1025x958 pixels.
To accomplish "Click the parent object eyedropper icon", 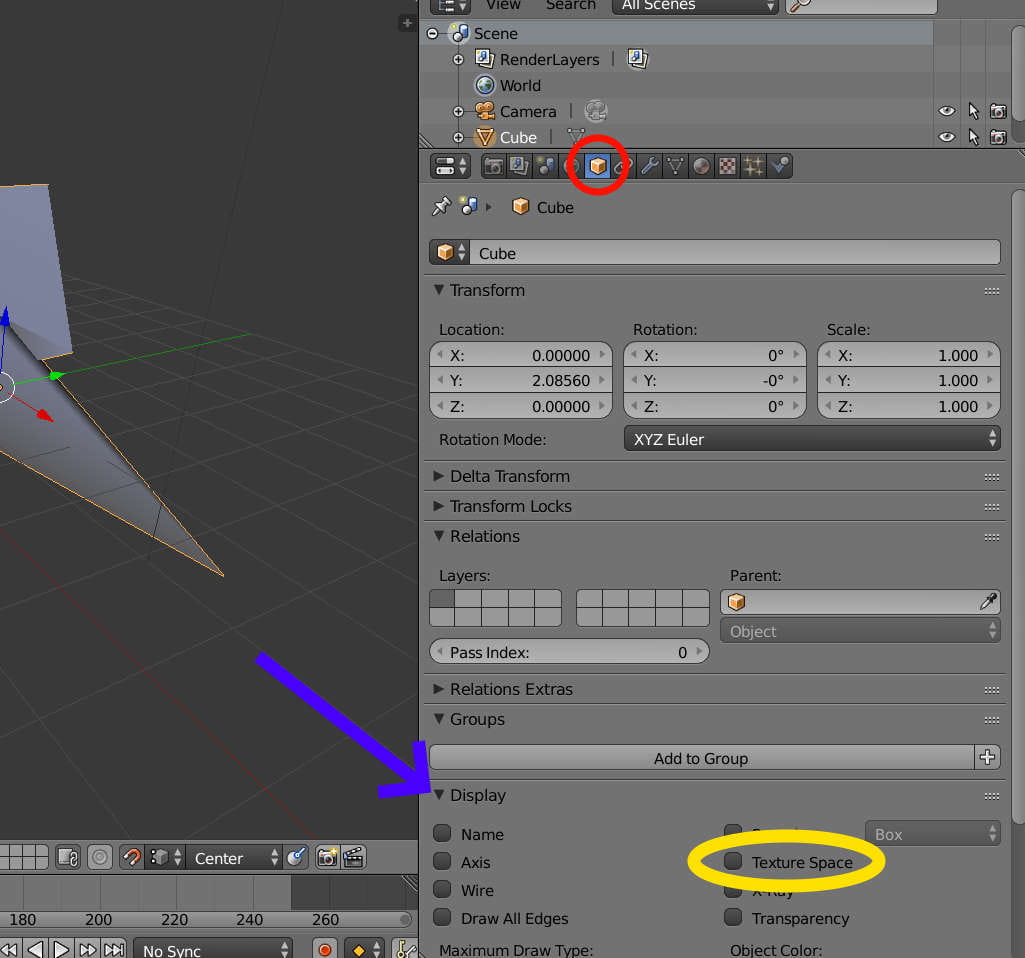I will (988, 602).
